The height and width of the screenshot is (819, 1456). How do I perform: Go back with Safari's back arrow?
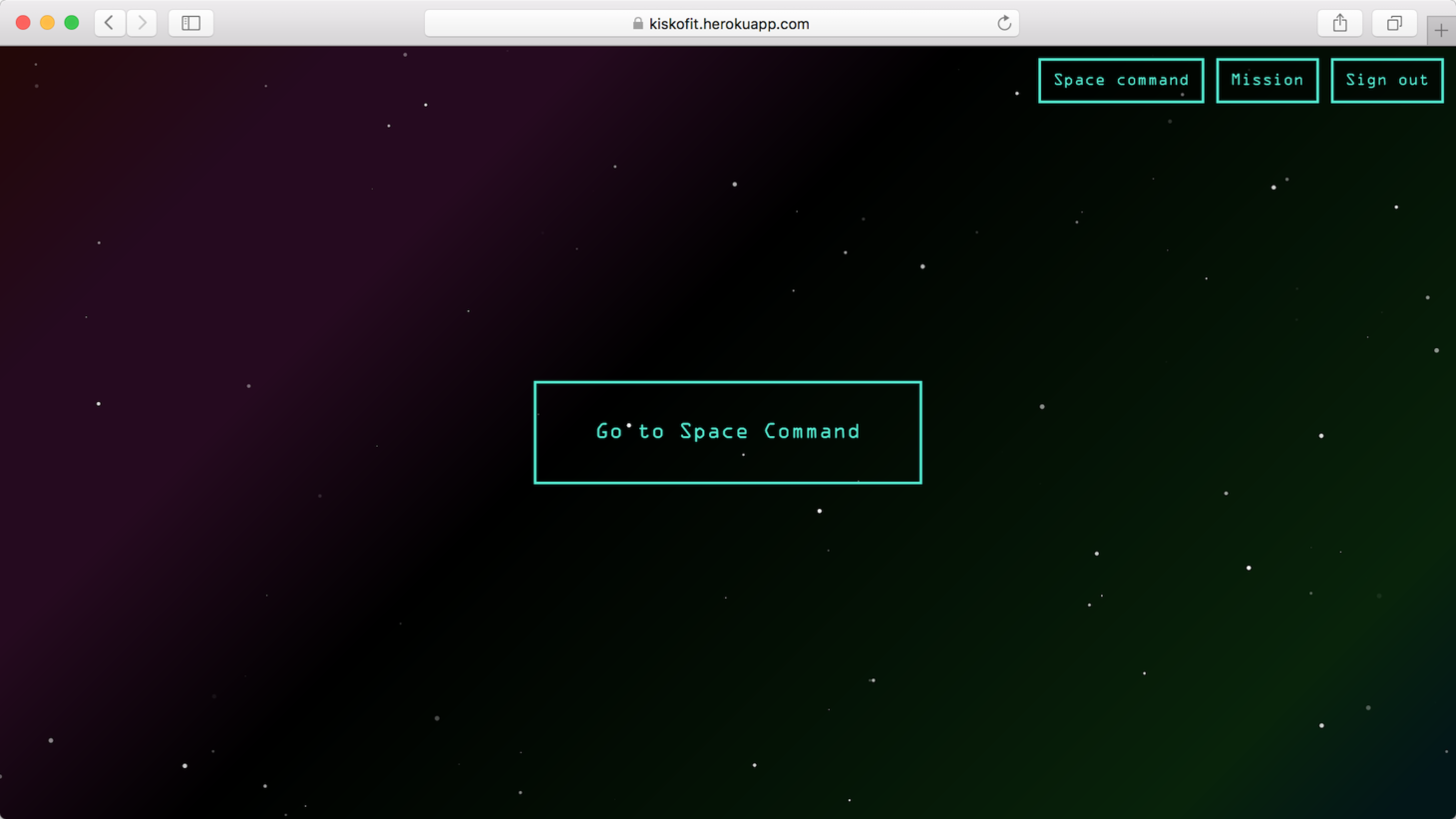pyautogui.click(x=110, y=23)
